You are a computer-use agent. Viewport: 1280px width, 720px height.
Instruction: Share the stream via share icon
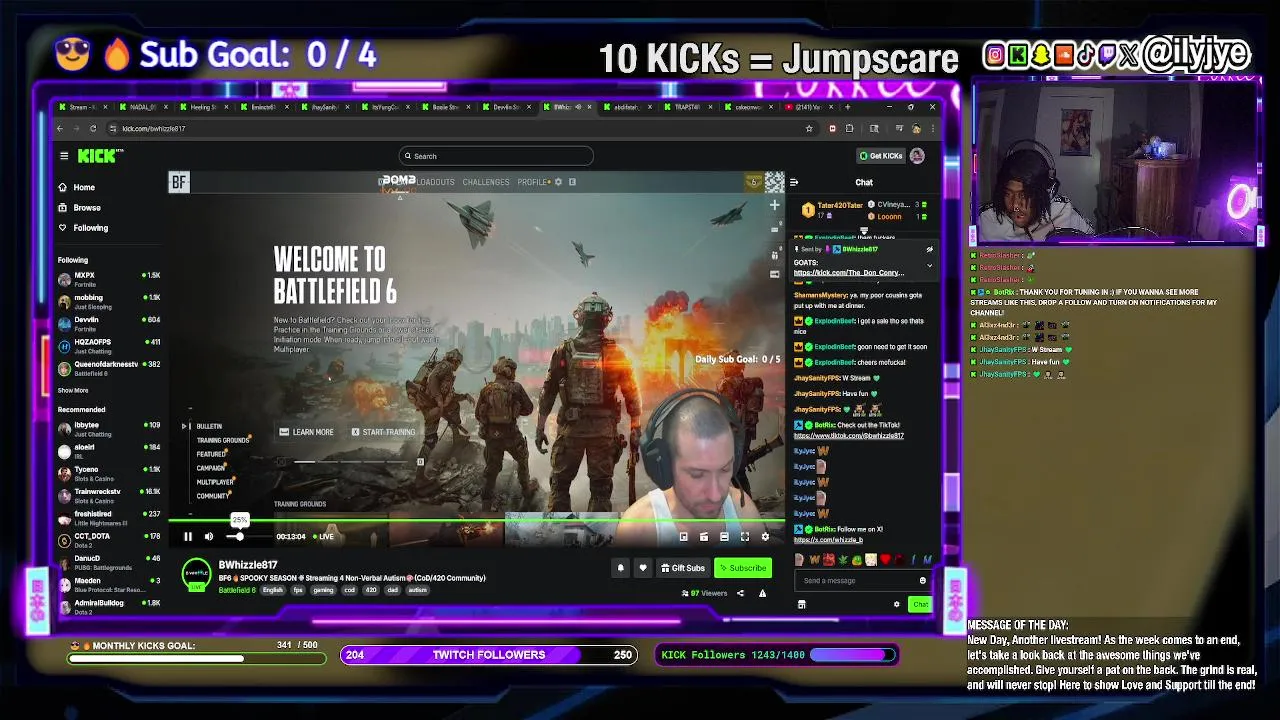point(740,593)
